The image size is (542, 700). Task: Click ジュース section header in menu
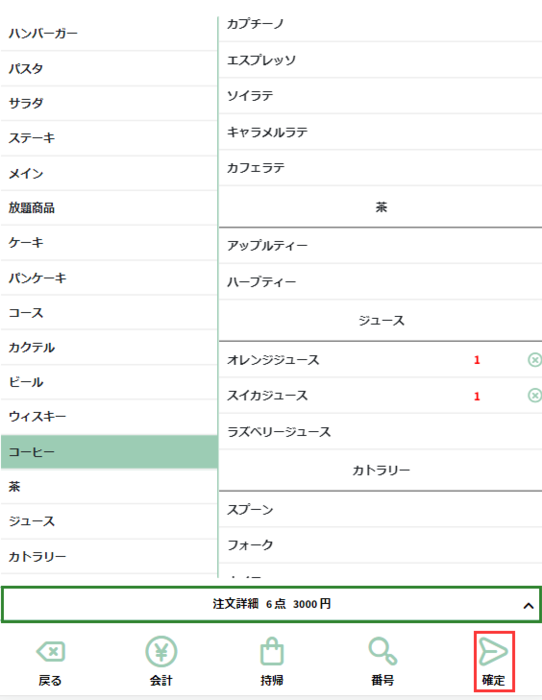(x=381, y=321)
